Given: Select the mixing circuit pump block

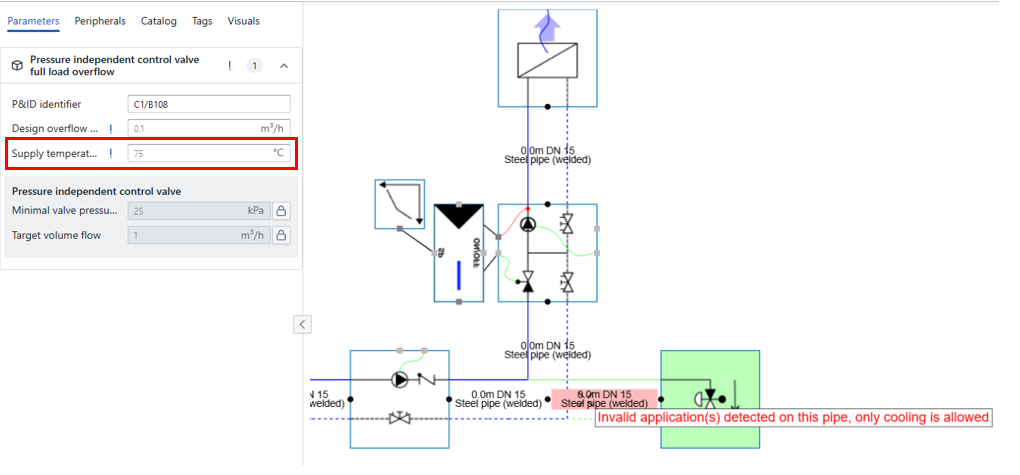Looking at the screenshot, I should click(547, 252).
